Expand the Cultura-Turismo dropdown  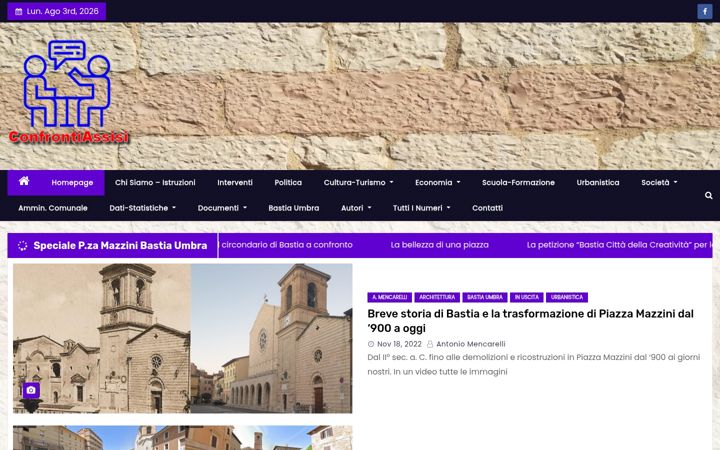[358, 183]
